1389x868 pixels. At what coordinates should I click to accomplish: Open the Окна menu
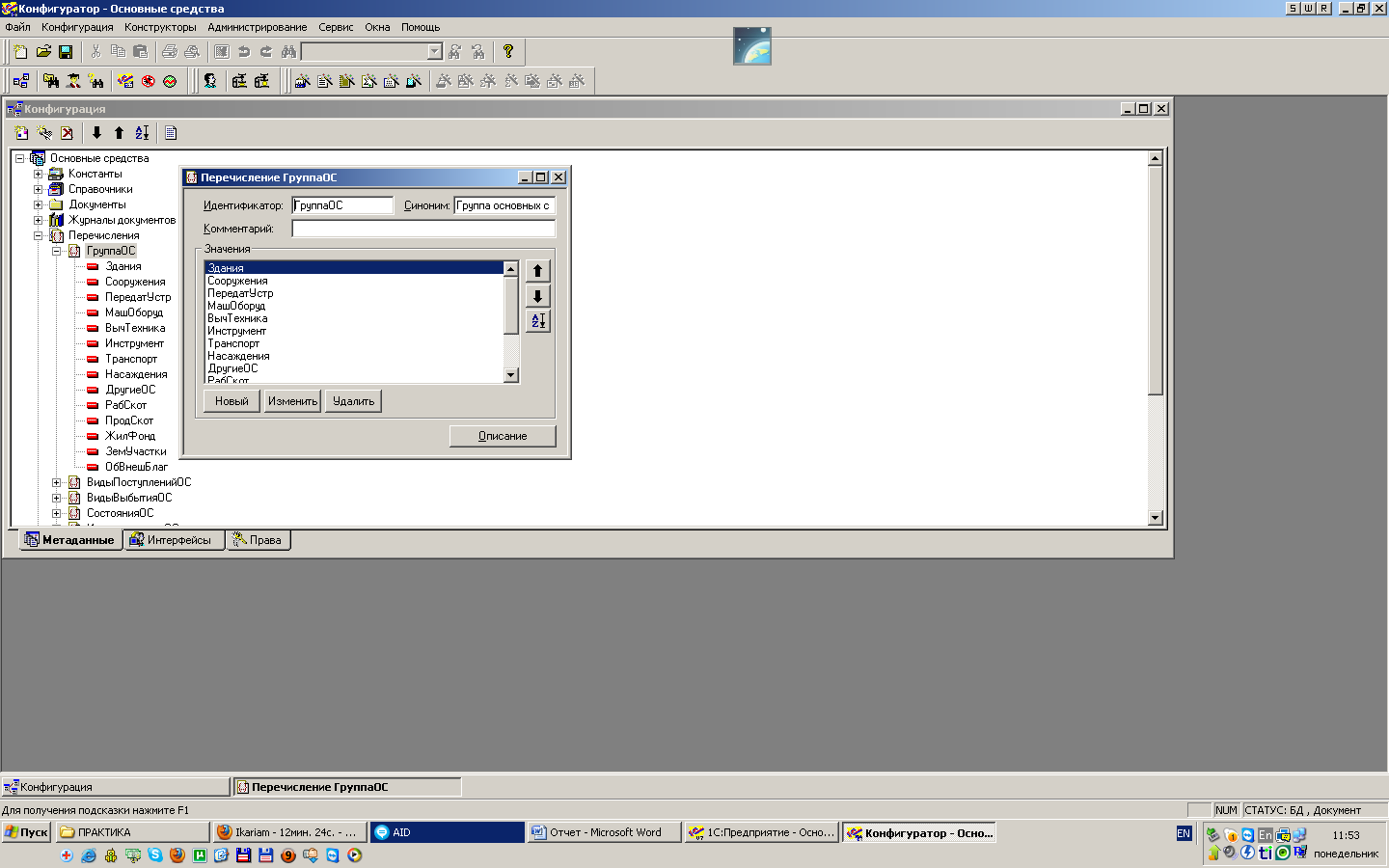pos(377,27)
